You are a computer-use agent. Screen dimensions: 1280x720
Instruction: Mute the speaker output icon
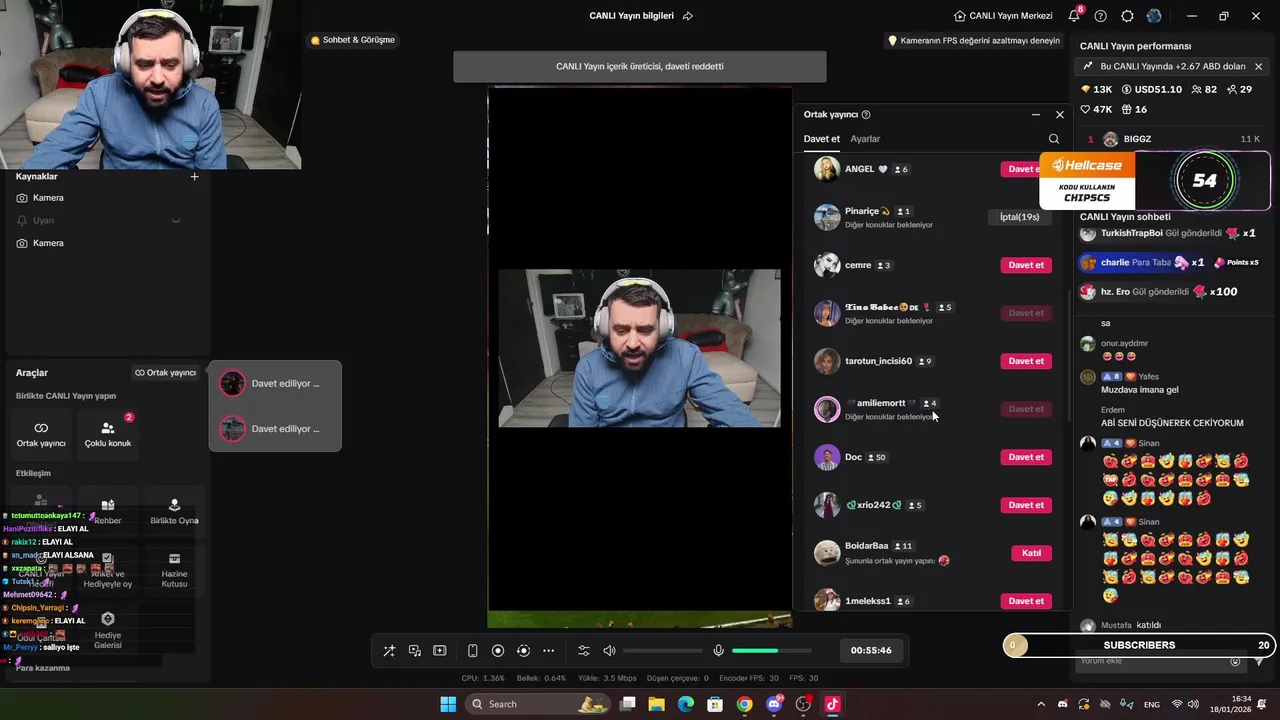click(x=609, y=651)
